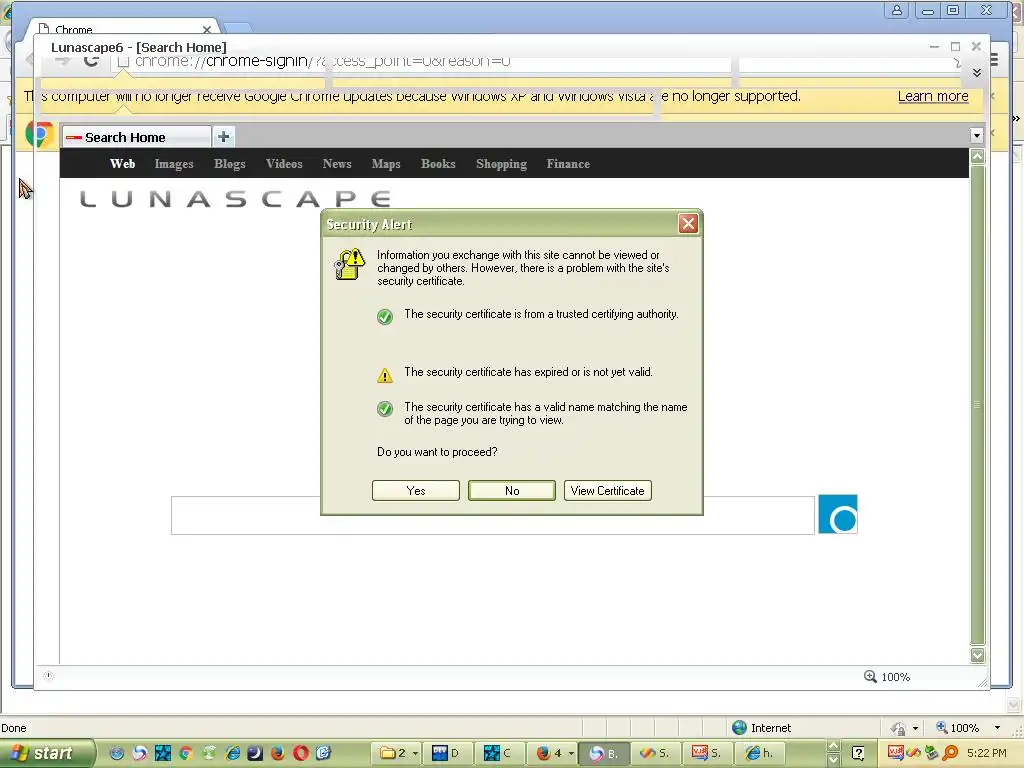Close the Security Alert dialog

688,224
